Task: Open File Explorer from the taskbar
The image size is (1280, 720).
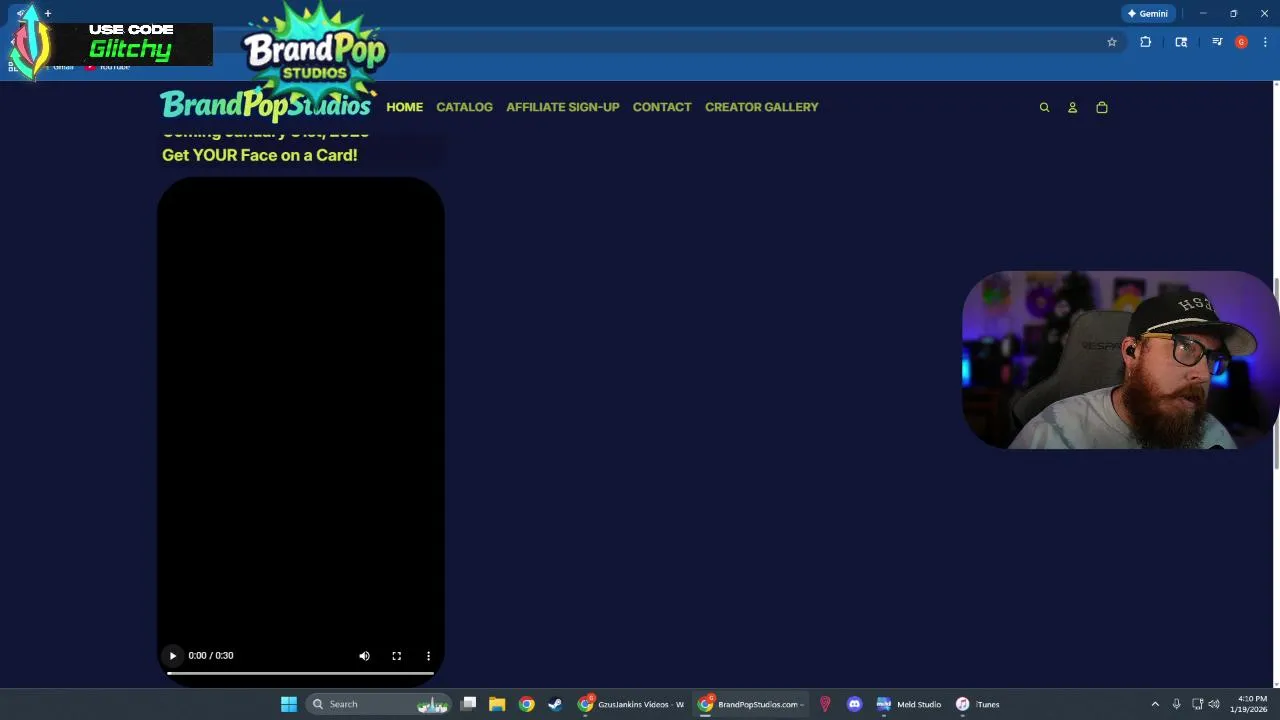Action: point(497,704)
